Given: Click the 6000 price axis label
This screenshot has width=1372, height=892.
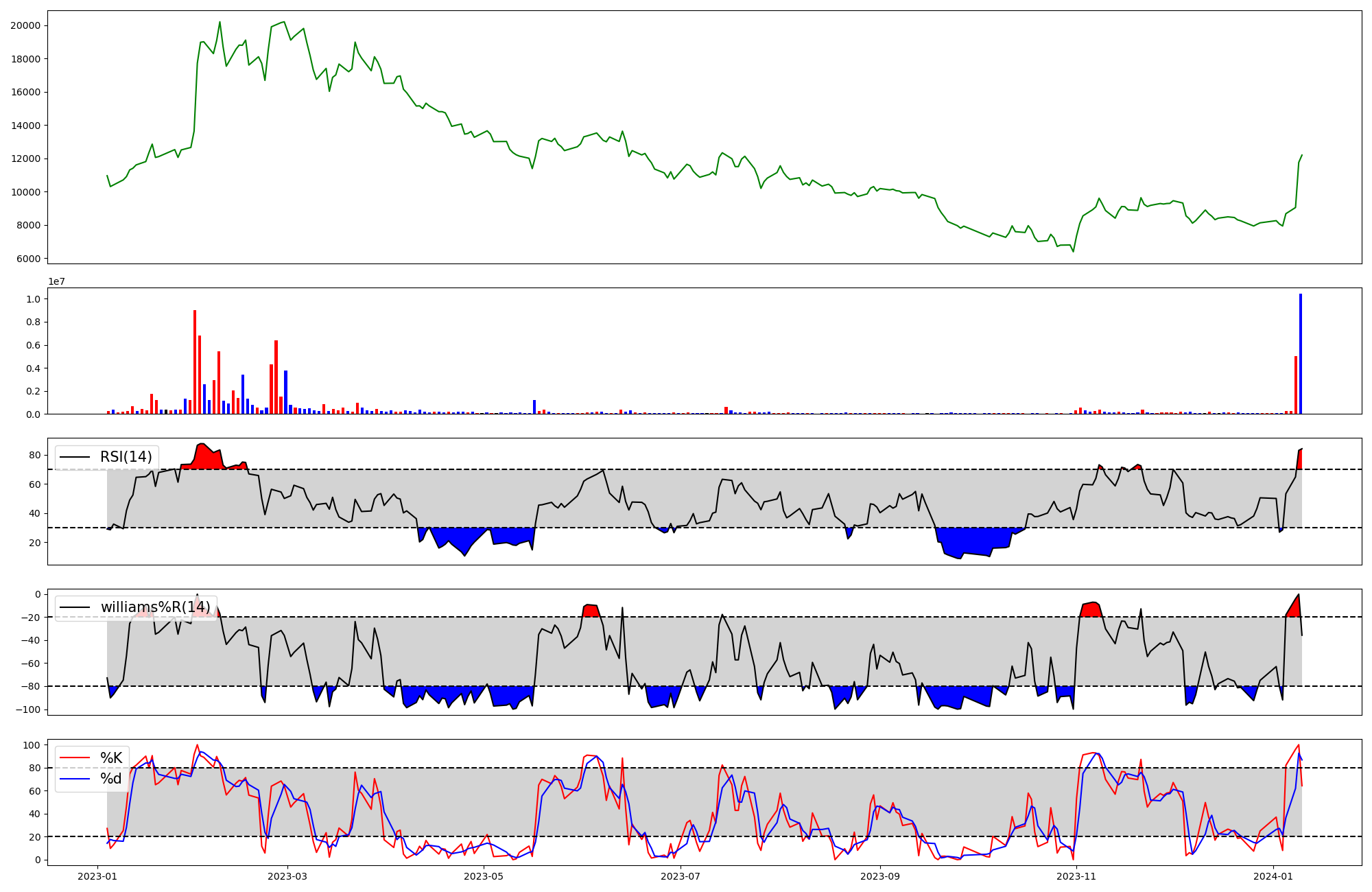Looking at the screenshot, I should point(28,259).
